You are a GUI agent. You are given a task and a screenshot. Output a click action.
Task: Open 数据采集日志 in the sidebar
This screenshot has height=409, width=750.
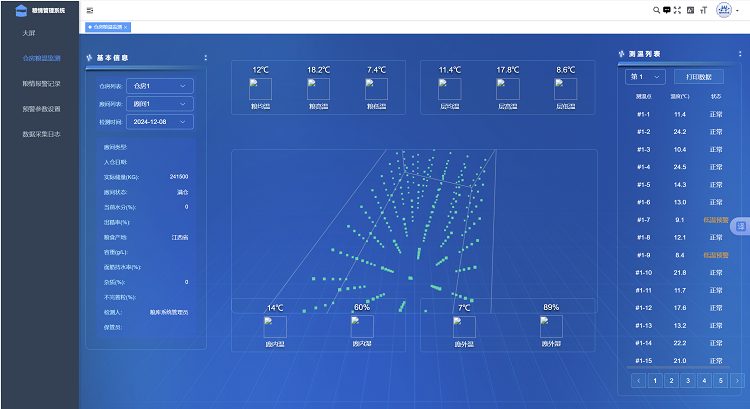pos(41,134)
